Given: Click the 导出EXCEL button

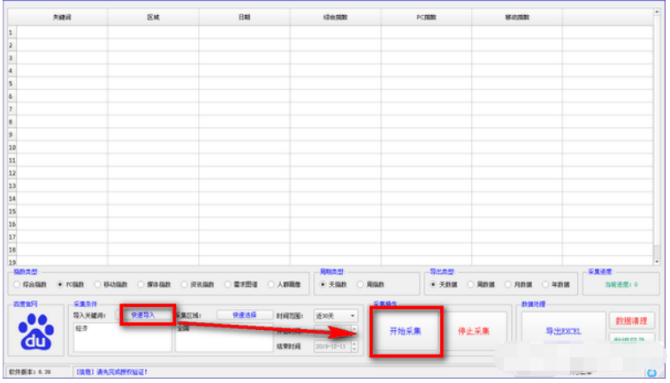Looking at the screenshot, I should click(563, 331).
